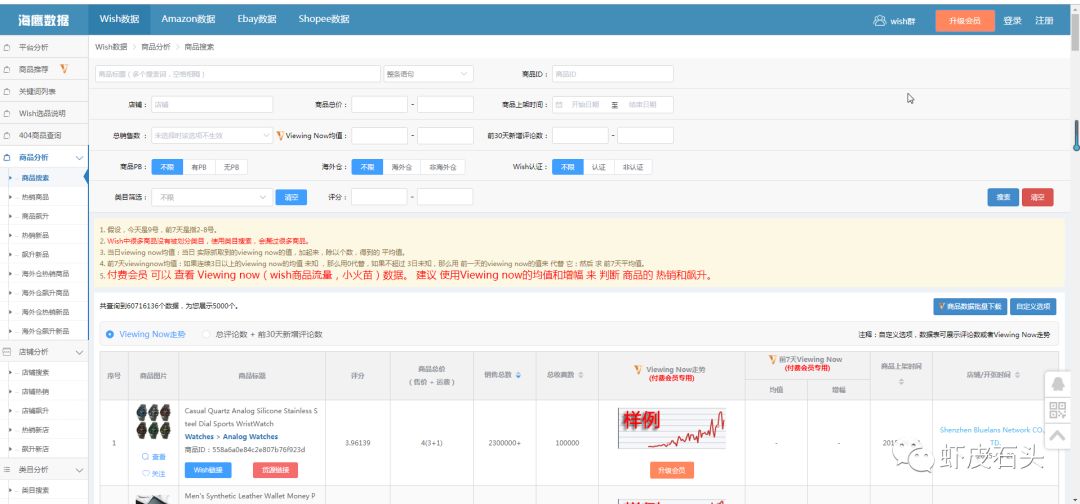The image size is (1080, 504).
Task: Click the heart 关注 icon under watch image
Action: tap(145, 473)
